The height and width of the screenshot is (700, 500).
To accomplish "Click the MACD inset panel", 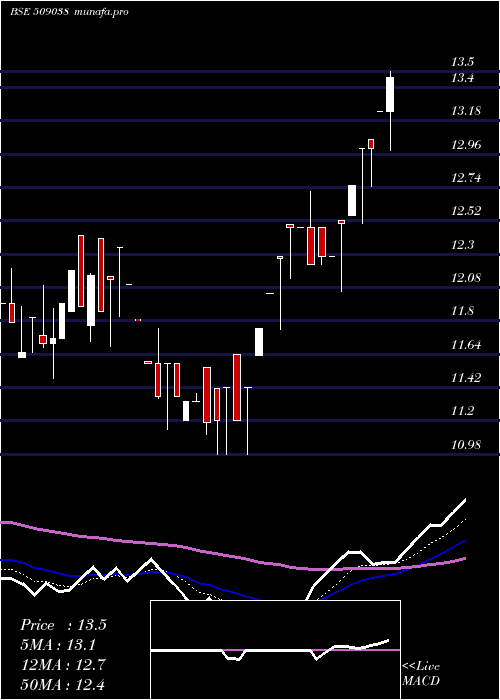I will coord(275,650).
